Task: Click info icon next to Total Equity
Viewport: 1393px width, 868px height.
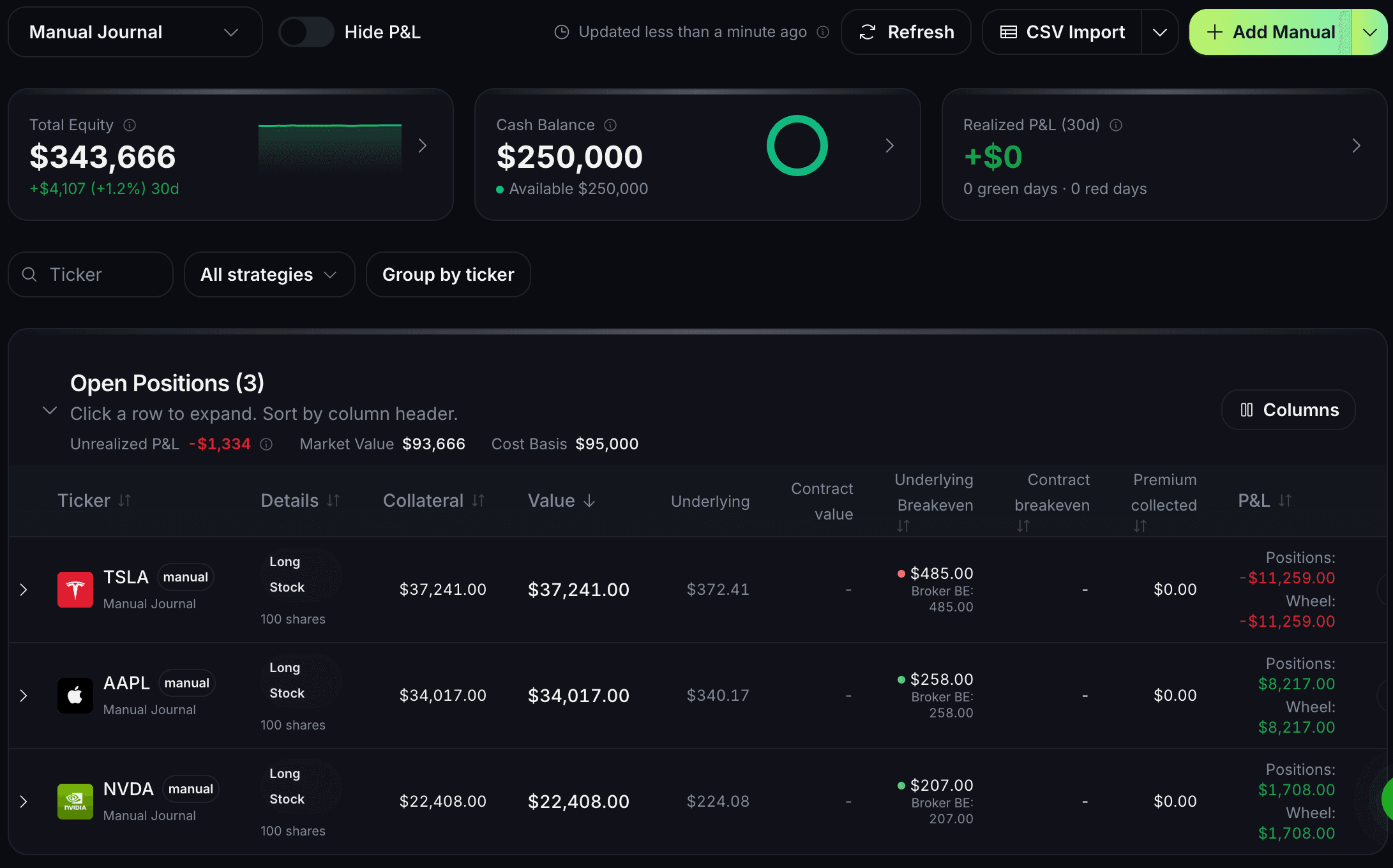Action: coord(130,125)
